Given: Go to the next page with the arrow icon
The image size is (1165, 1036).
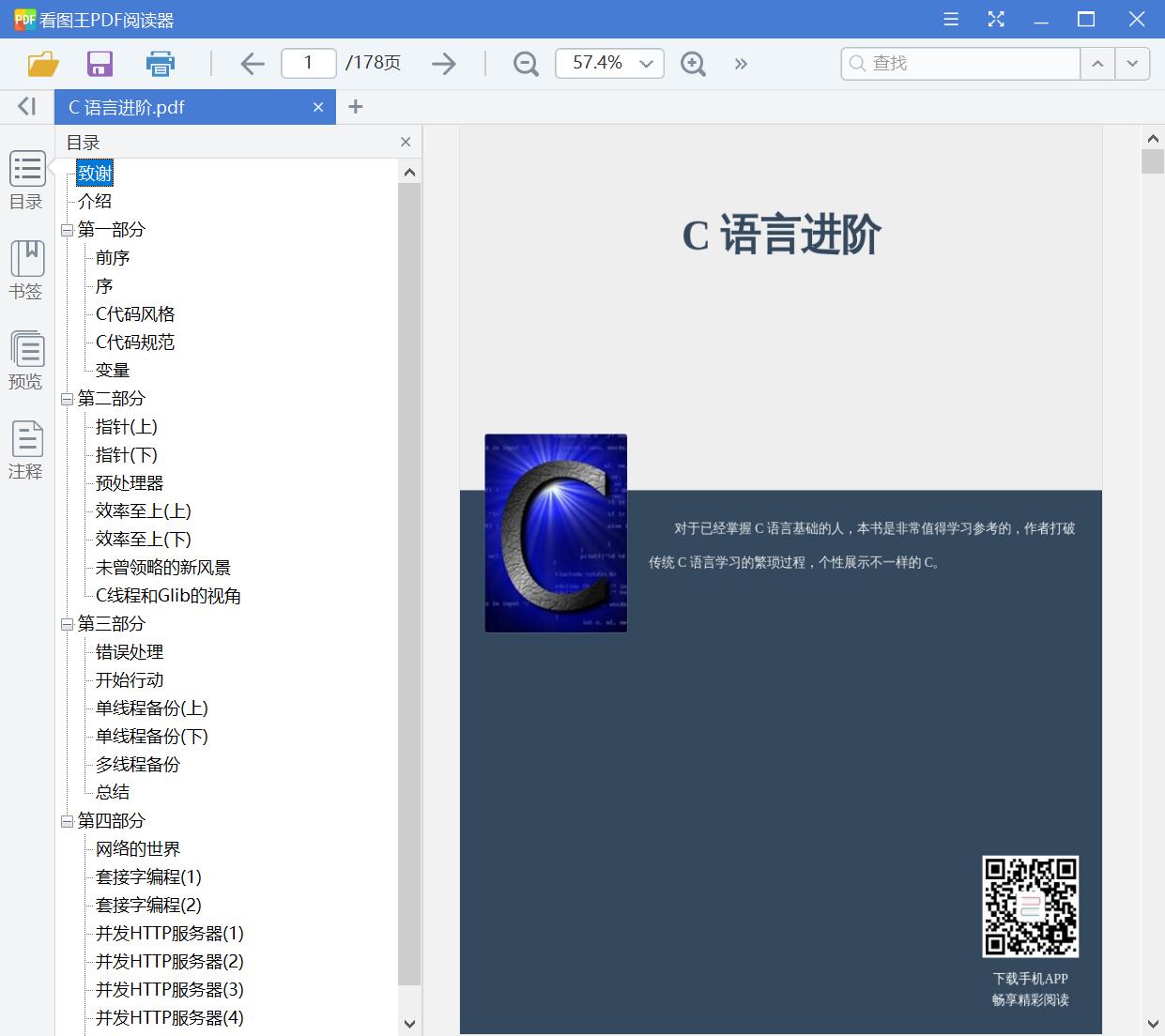Looking at the screenshot, I should [x=444, y=63].
